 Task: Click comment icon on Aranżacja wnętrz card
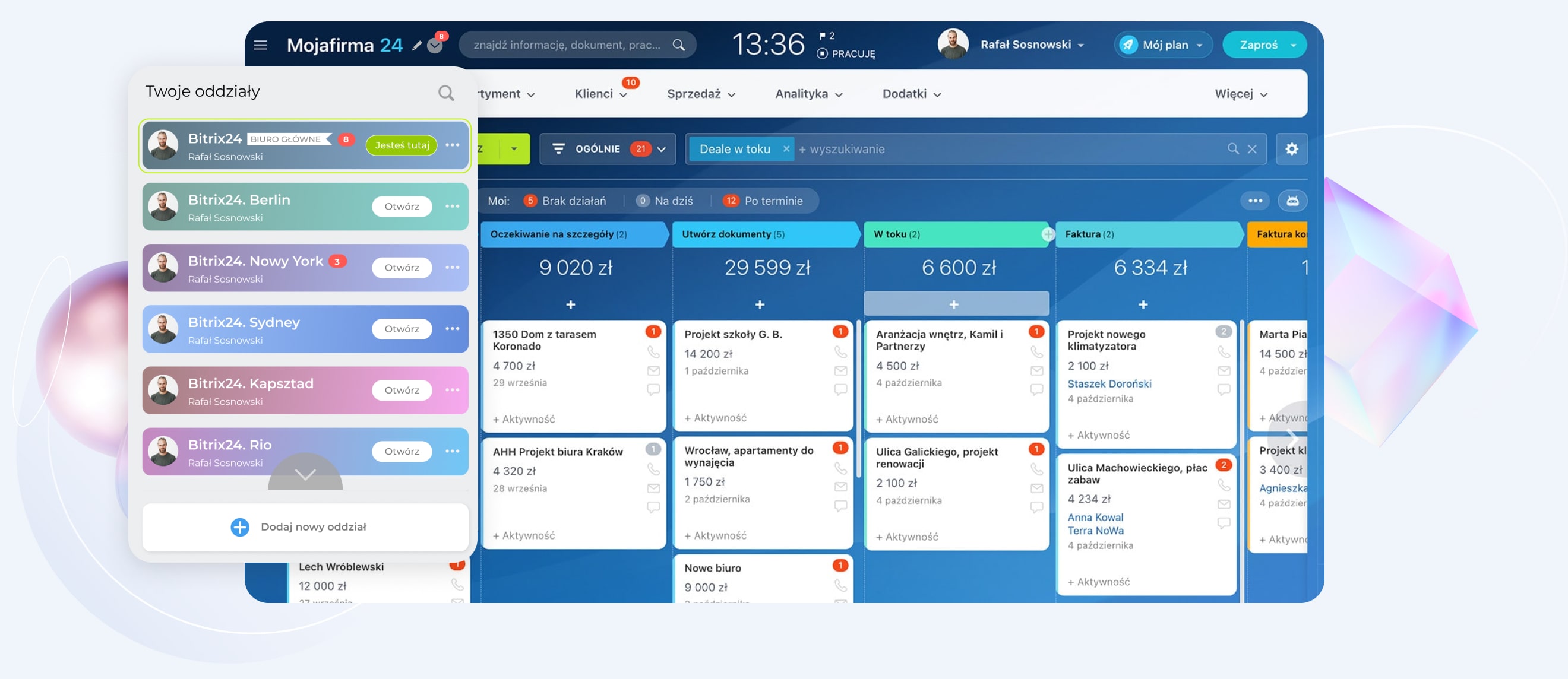point(1036,389)
